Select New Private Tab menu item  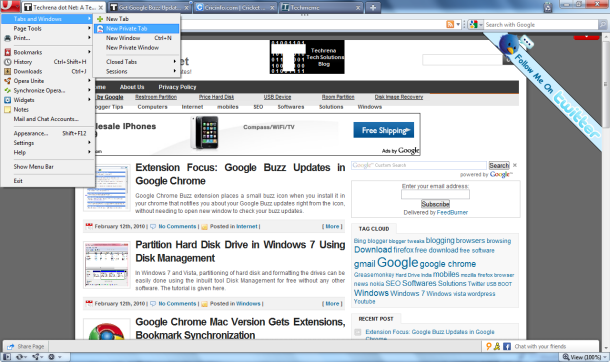(137, 29)
